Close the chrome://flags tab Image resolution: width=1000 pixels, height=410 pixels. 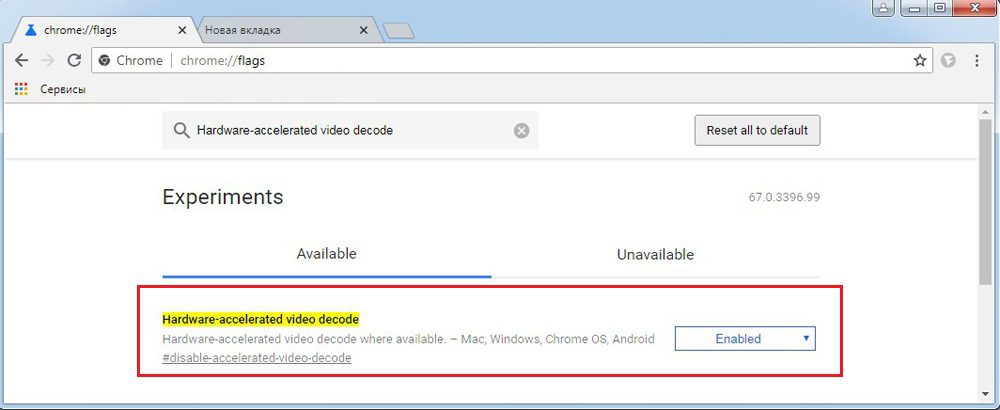[182, 30]
